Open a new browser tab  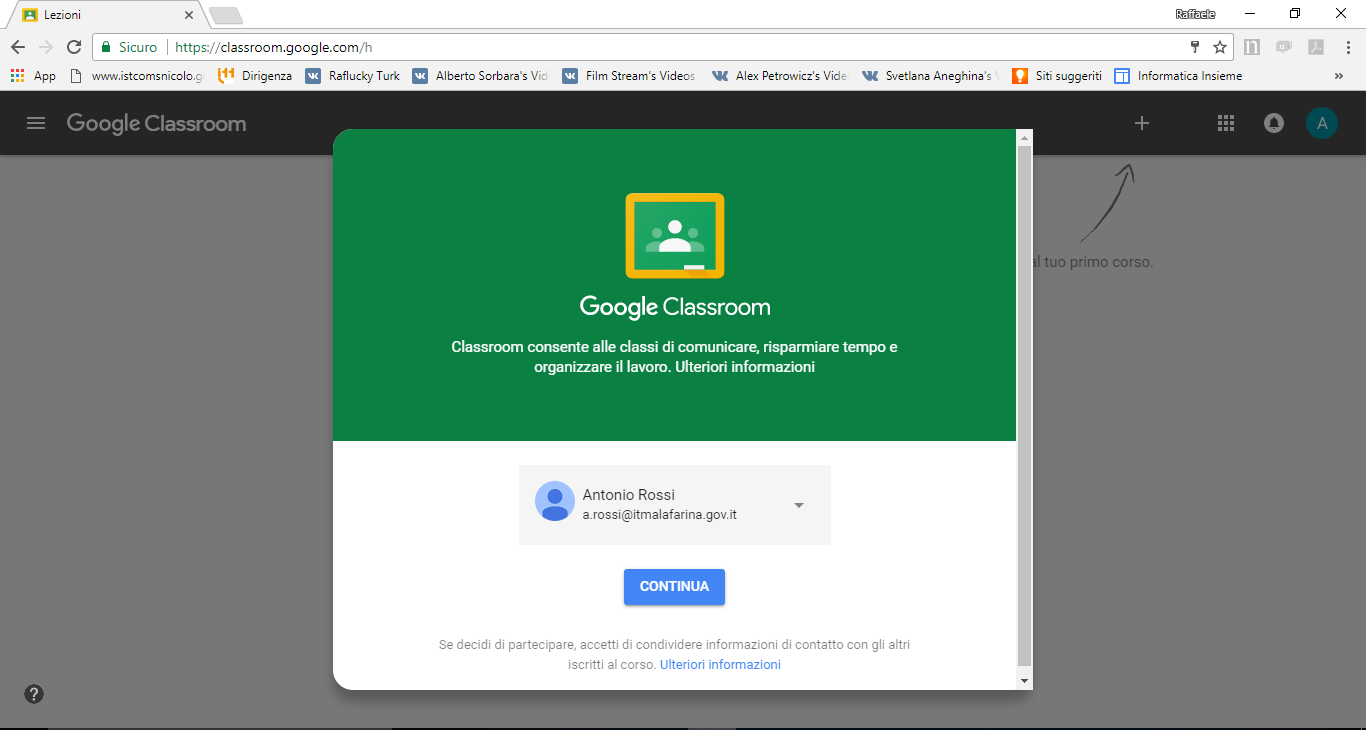[226, 15]
